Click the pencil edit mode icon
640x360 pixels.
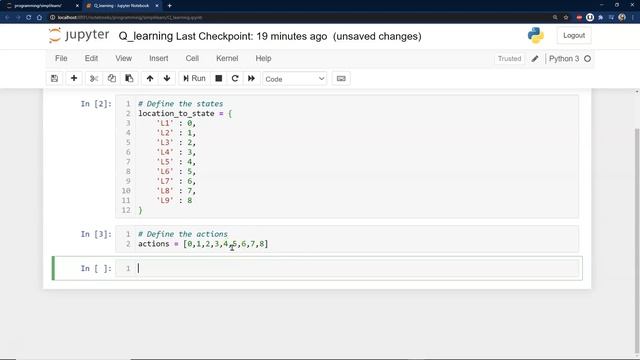[x=535, y=59]
